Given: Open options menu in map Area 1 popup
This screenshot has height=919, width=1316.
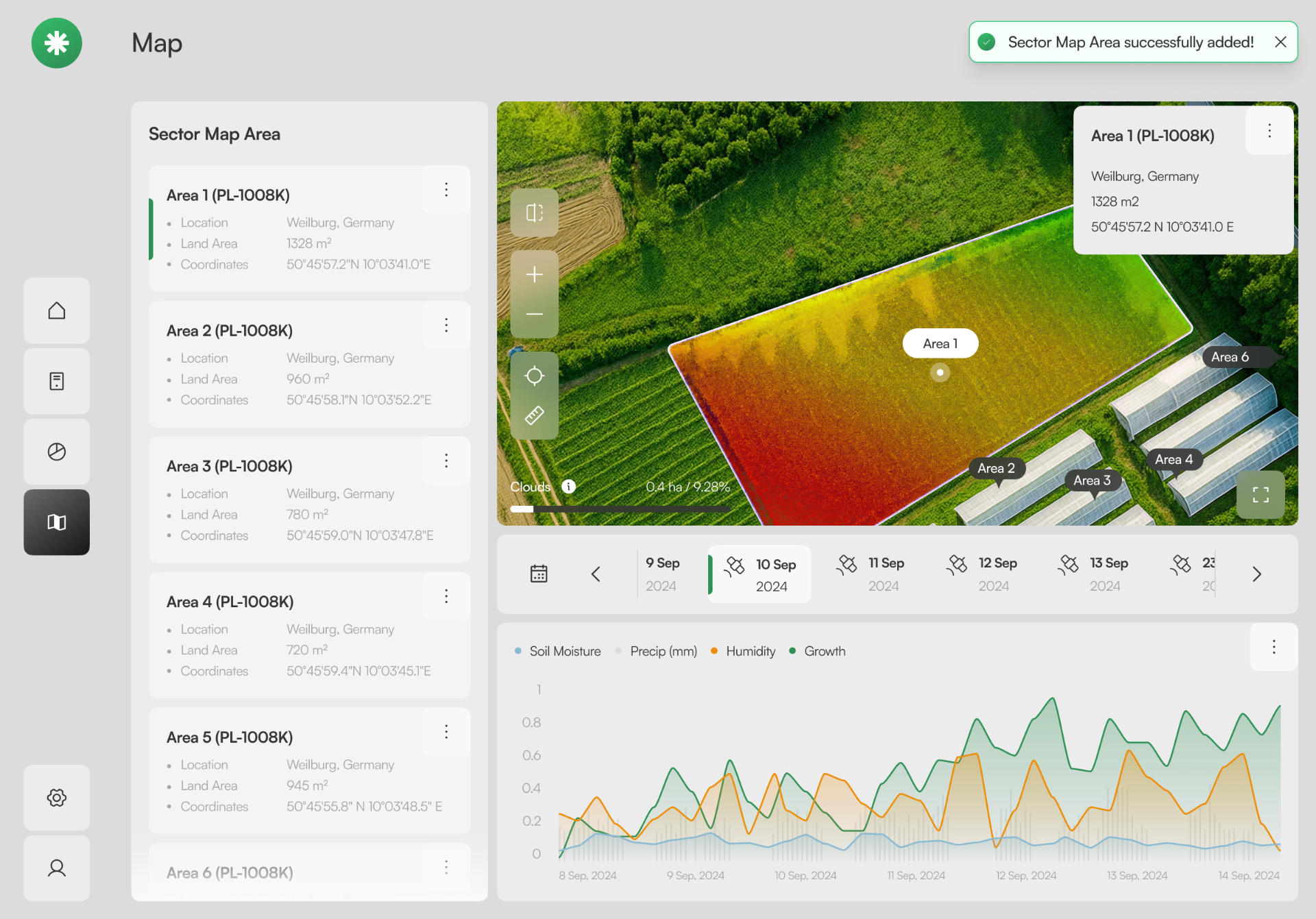Looking at the screenshot, I should pyautogui.click(x=1269, y=131).
